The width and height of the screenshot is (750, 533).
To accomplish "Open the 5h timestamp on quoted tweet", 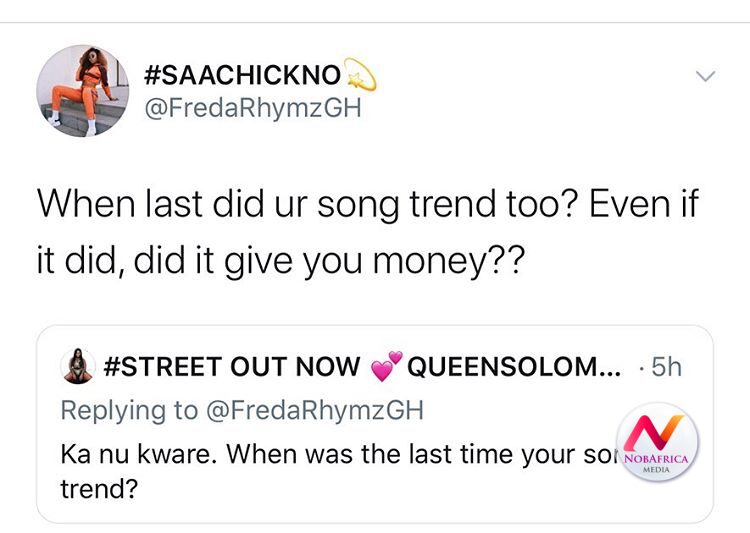I will 664,367.
